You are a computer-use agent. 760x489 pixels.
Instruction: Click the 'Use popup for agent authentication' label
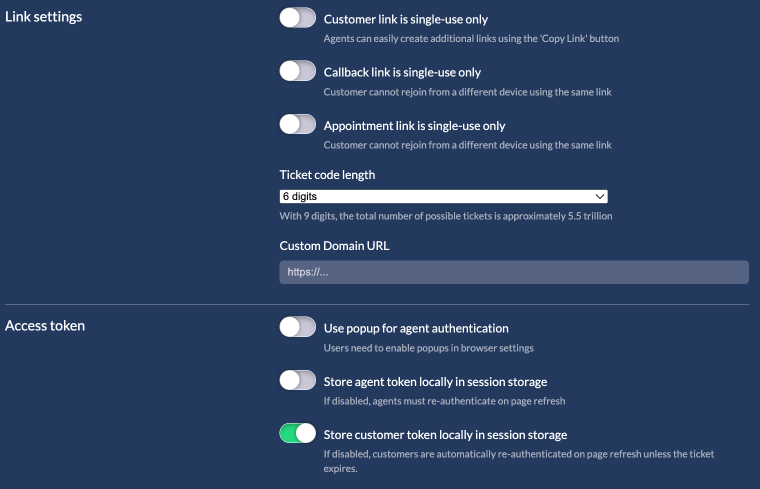[x=416, y=328]
